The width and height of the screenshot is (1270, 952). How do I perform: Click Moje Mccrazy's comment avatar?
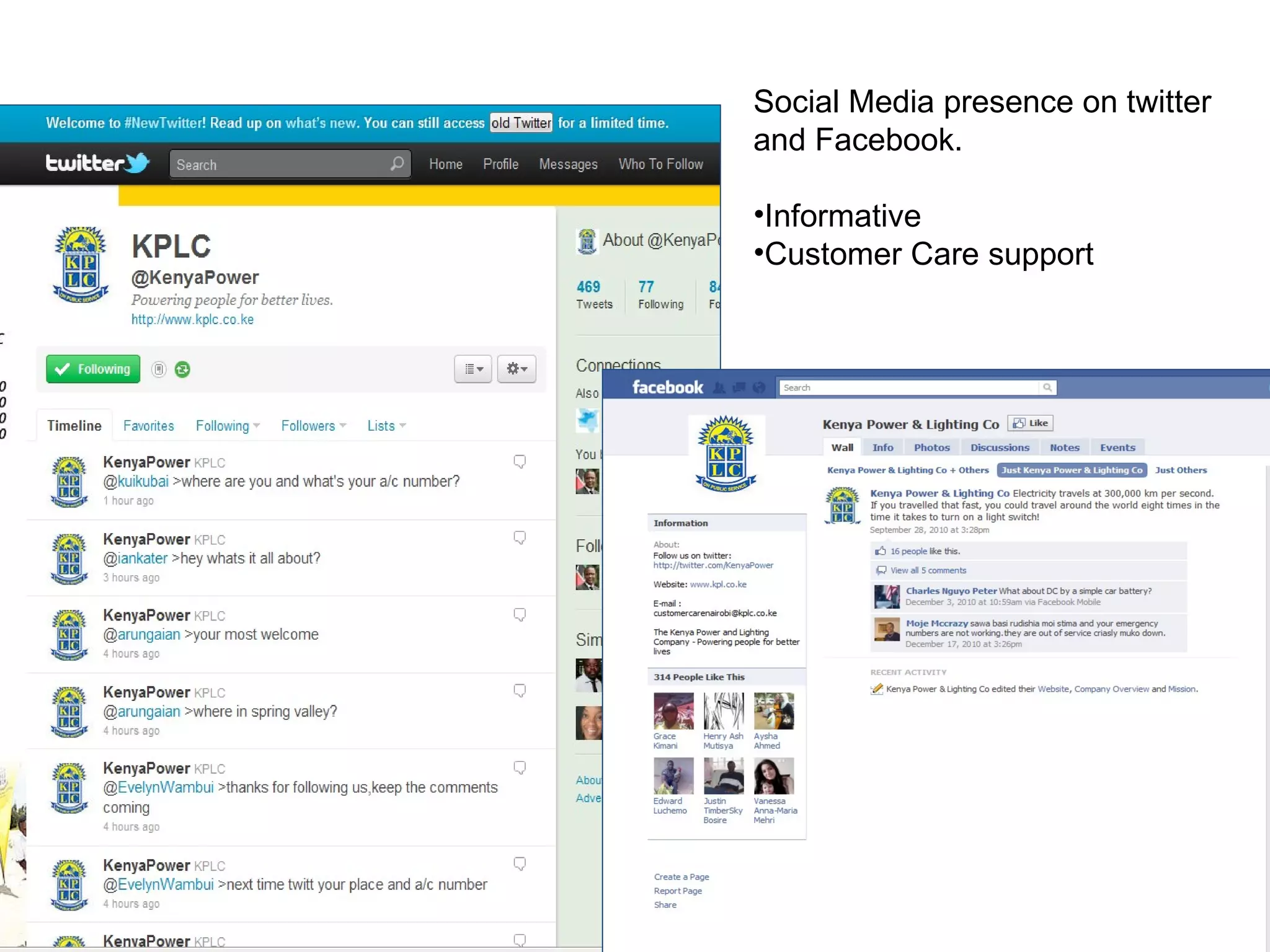pyautogui.click(x=887, y=629)
